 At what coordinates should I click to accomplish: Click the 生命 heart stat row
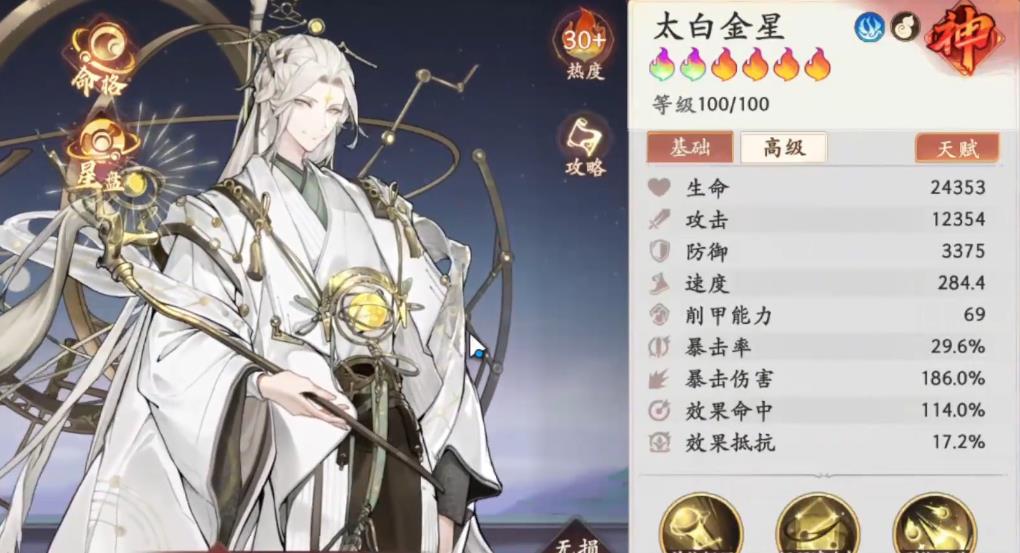(817, 188)
